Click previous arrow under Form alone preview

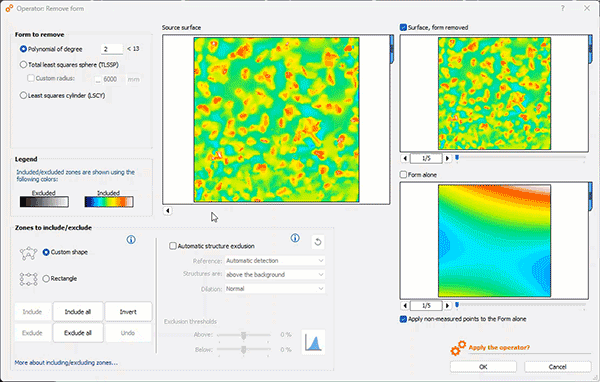405,305
